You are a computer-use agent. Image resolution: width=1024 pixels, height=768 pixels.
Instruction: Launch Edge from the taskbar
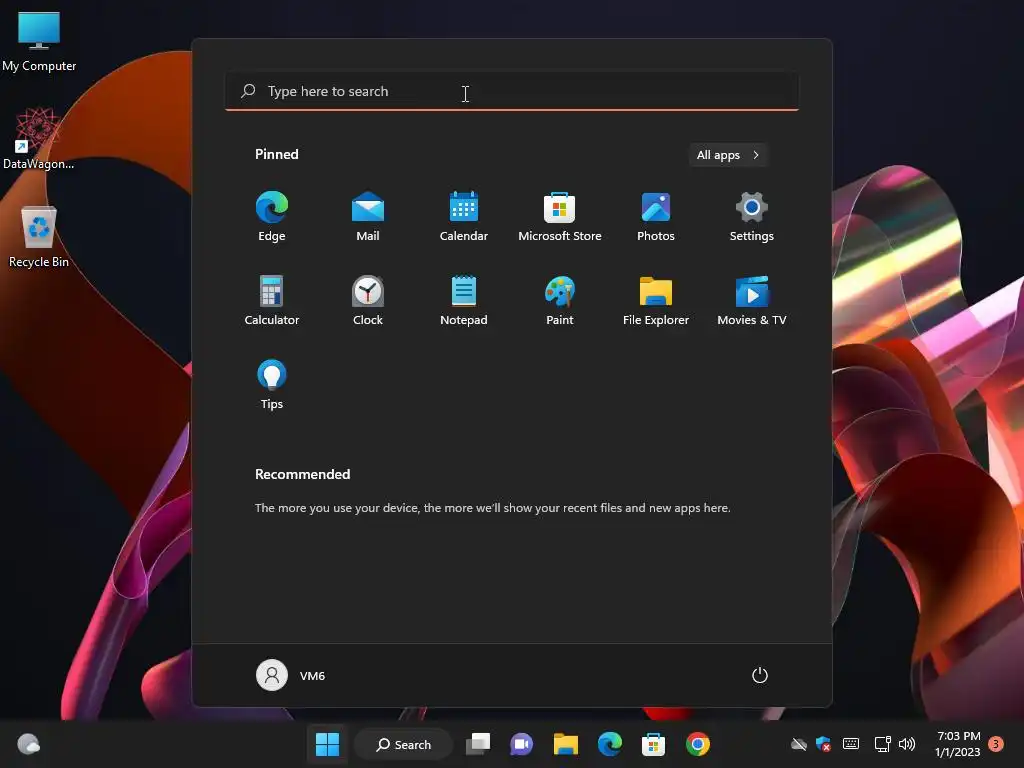click(610, 744)
